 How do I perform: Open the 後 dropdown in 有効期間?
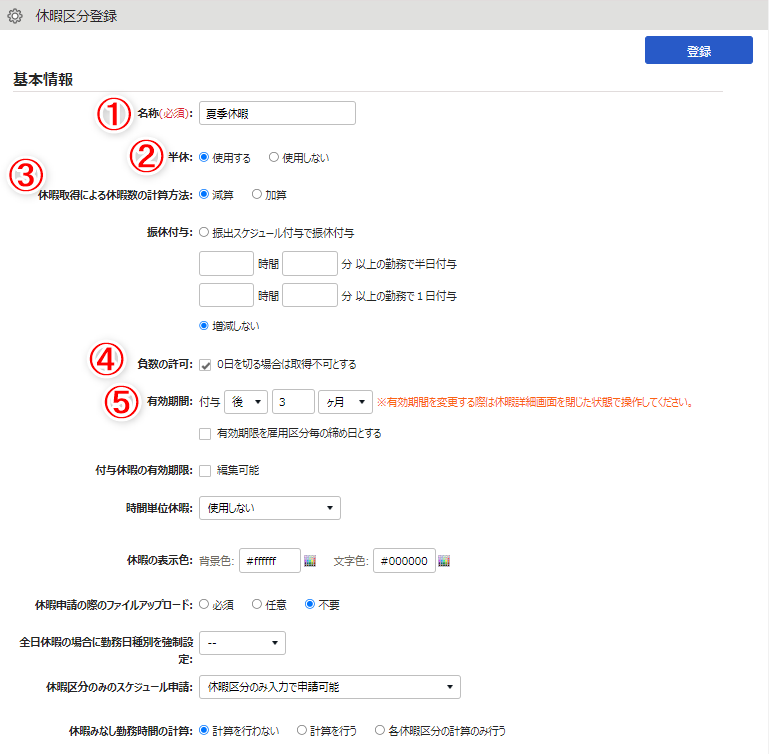click(x=246, y=402)
